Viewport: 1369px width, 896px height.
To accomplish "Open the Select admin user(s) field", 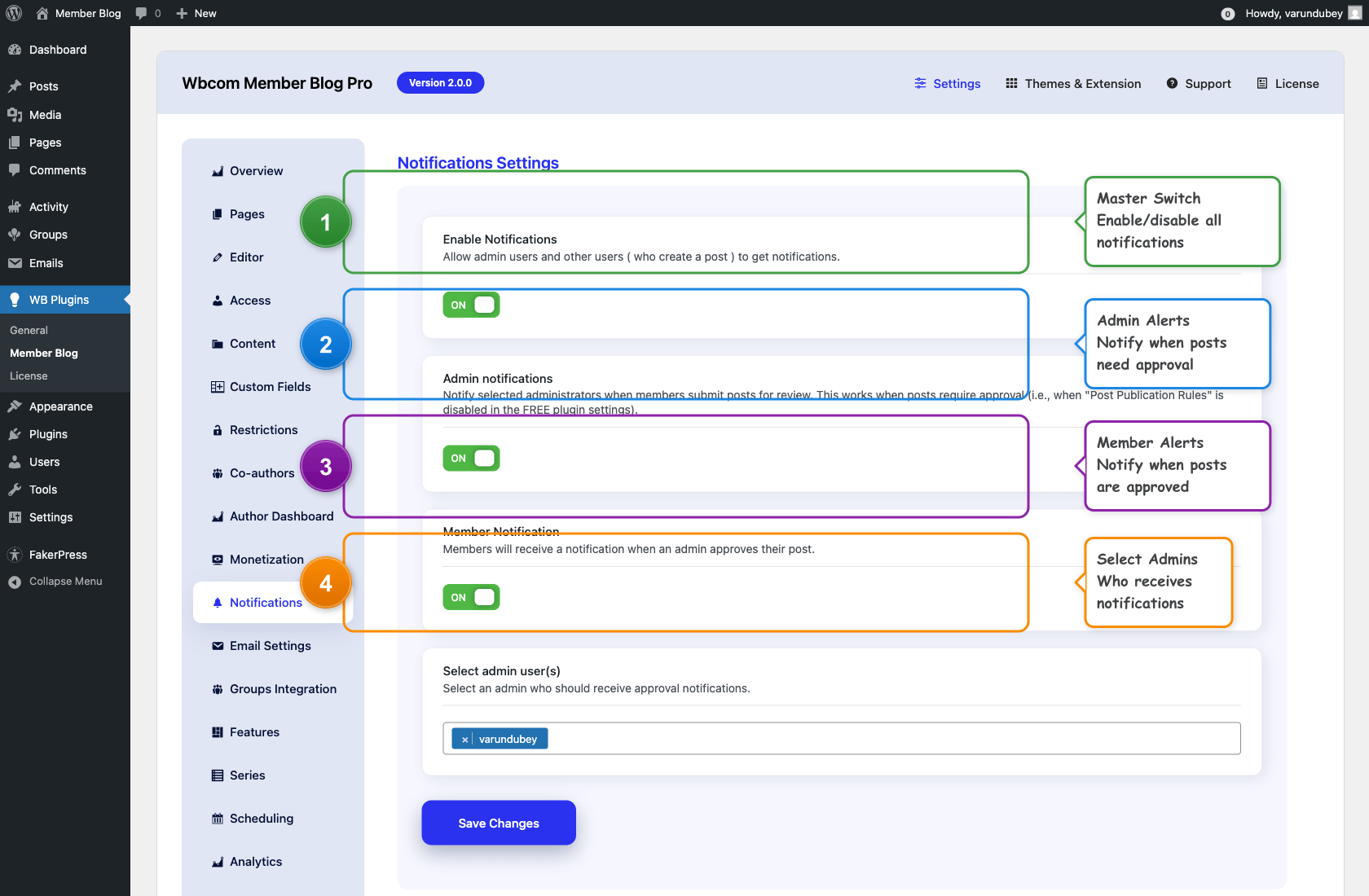I will tap(842, 739).
